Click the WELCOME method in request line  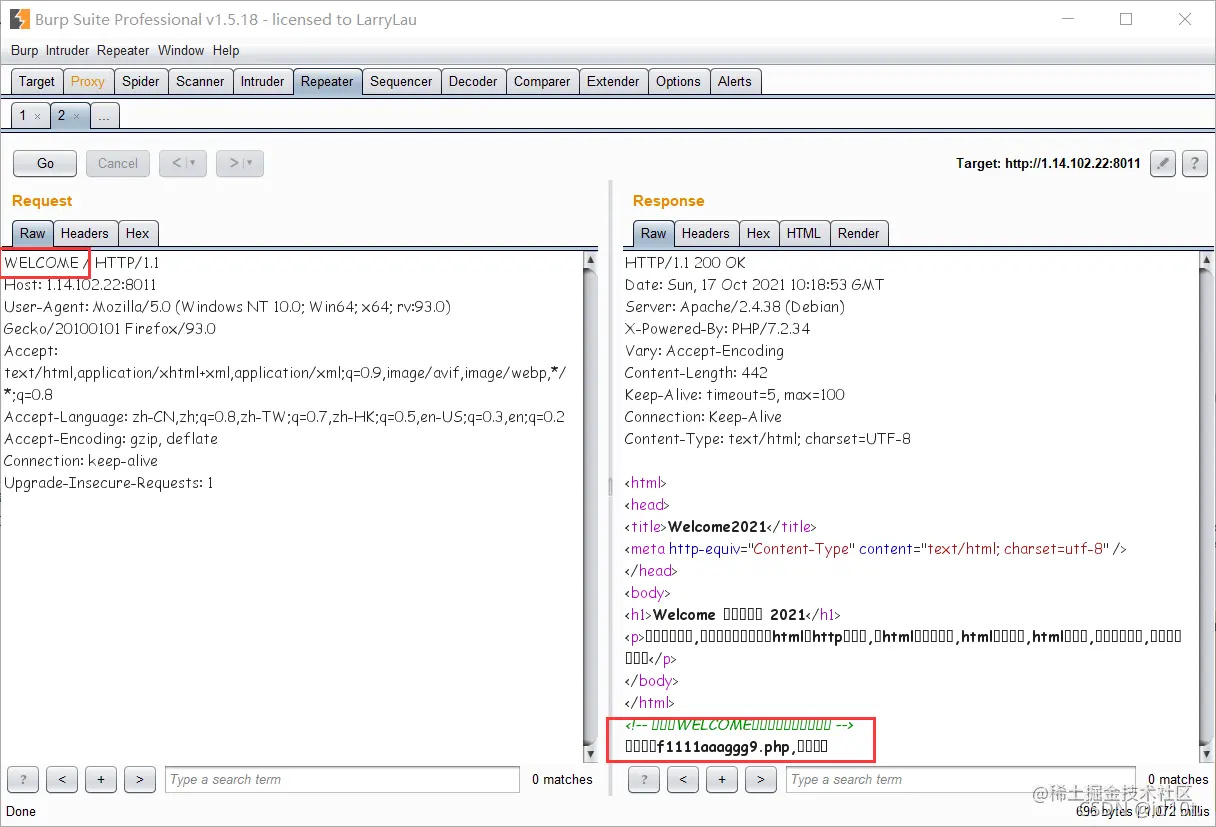point(41,263)
